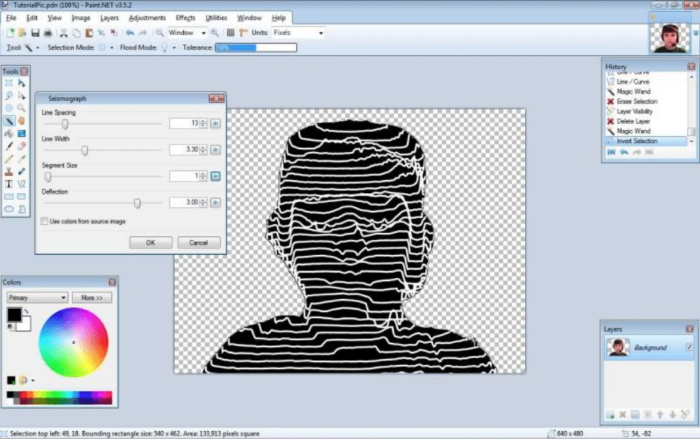This screenshot has width=700, height=439.
Task: Open the Adjustments menu
Action: [x=147, y=18]
